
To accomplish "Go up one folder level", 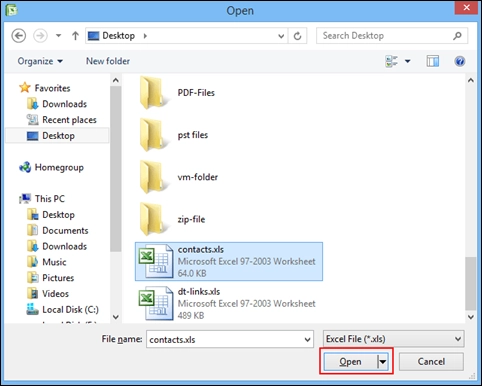I will coord(75,35).
